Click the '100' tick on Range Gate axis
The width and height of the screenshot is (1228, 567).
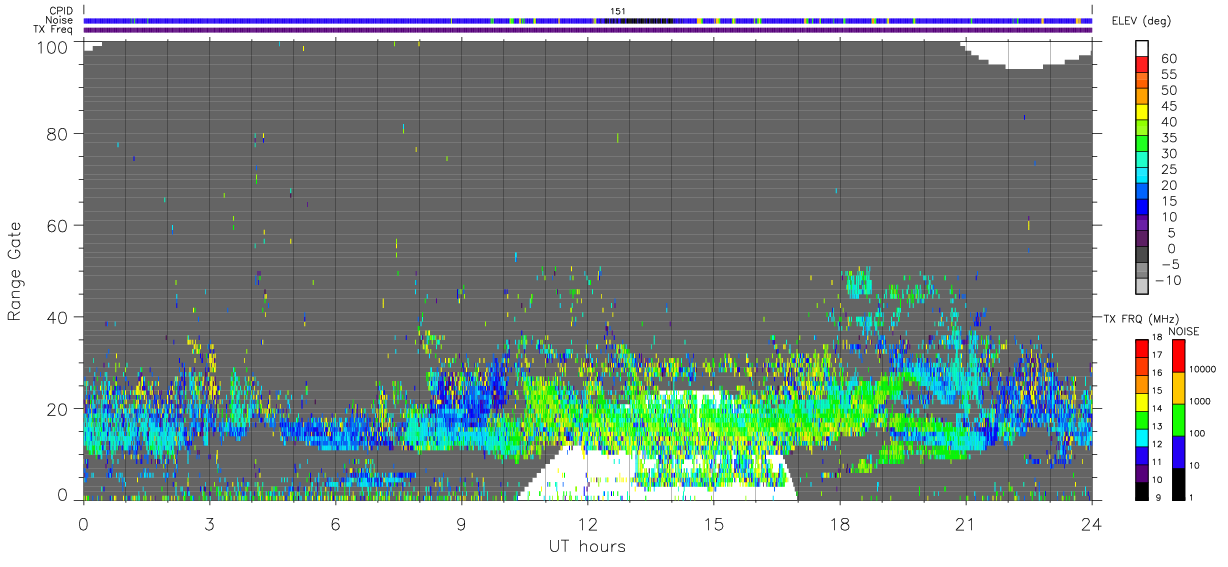(53, 47)
